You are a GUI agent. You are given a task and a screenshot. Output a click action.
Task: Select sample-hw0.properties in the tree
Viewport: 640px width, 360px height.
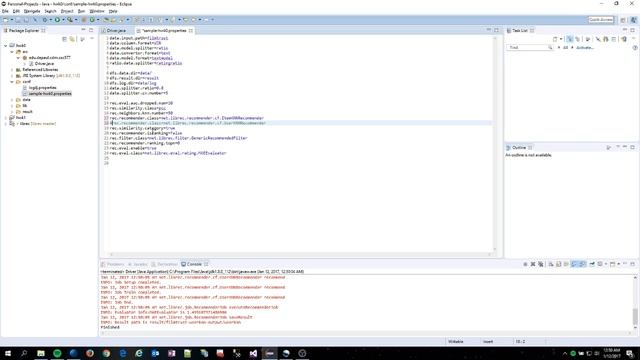(50, 93)
